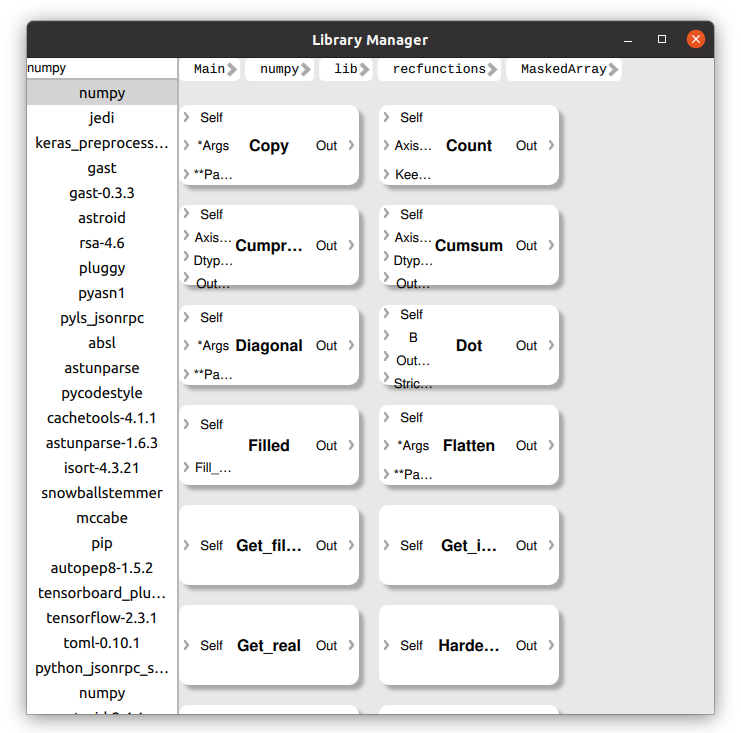This screenshot has width=741, height=733.
Task: Select isort-4.3.21 library entry
Action: pos(102,468)
